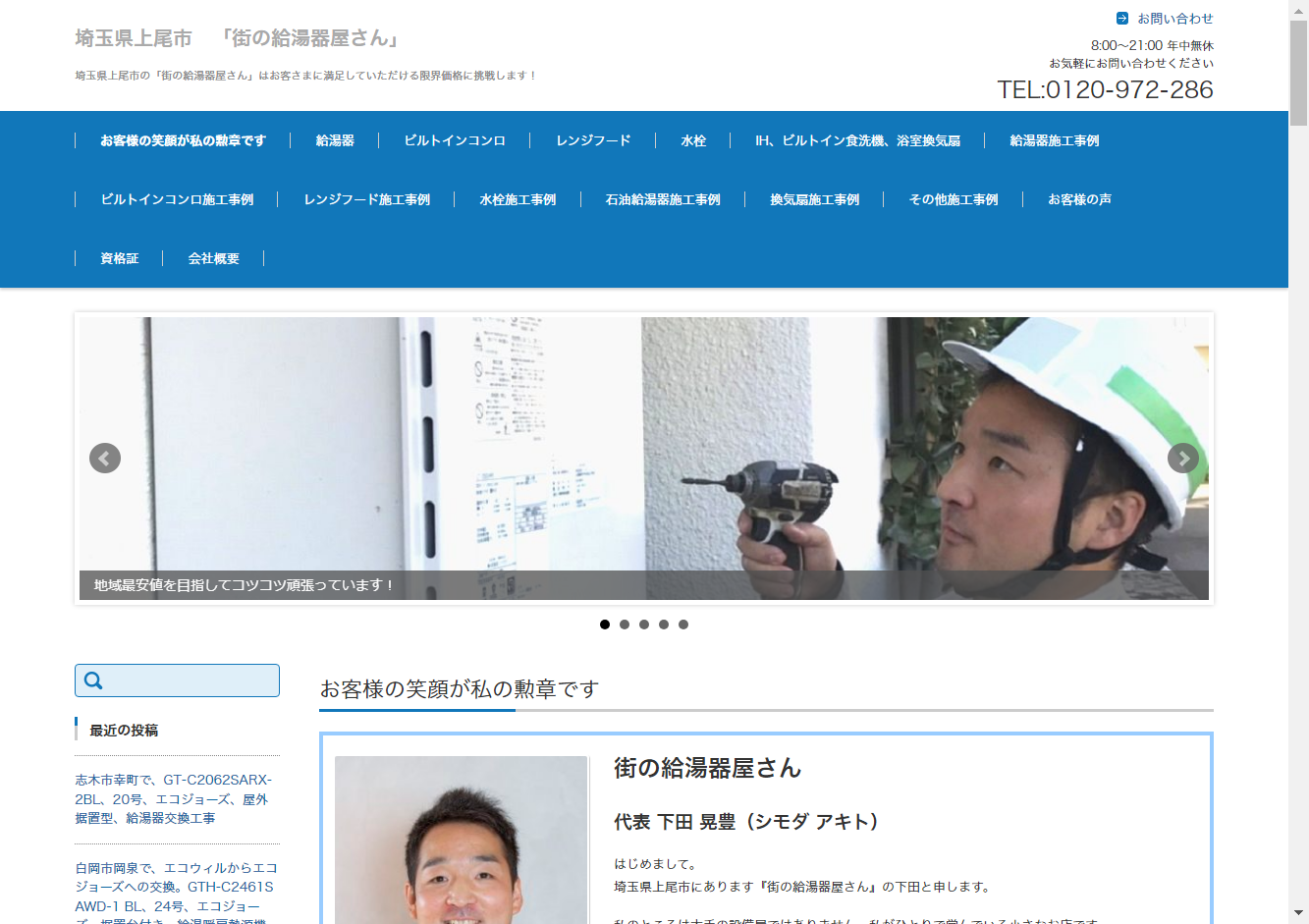1309x924 pixels.
Task: Select the fifth slider pagination dot
Action: (x=683, y=625)
